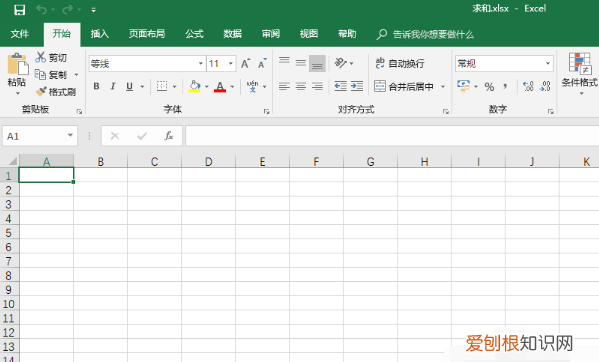The width and height of the screenshot is (599, 362).
Task: Toggle Underline formatting
Action: pyautogui.click(x=130, y=87)
